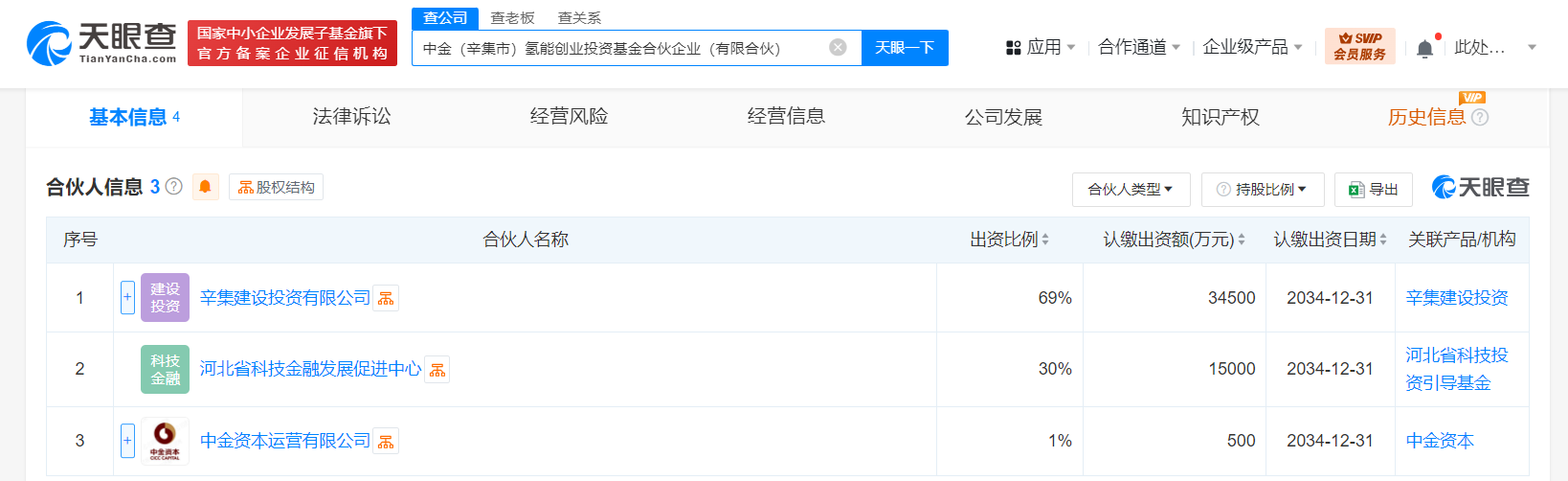The image size is (1568, 481).
Task: Click the 合伙人名称 column header
Action: (526, 240)
